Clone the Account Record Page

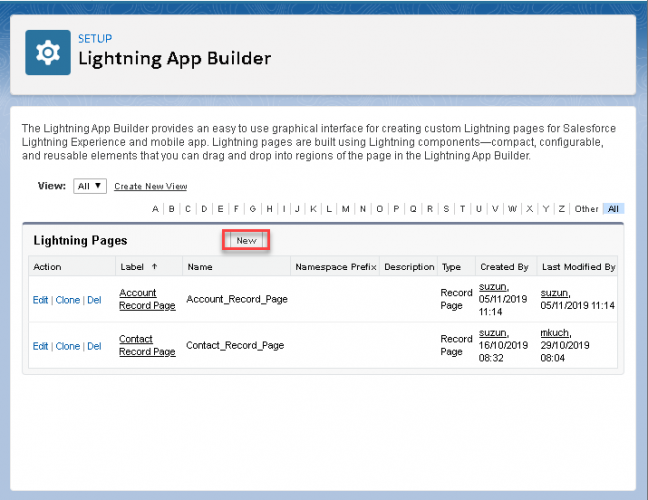[x=67, y=300]
